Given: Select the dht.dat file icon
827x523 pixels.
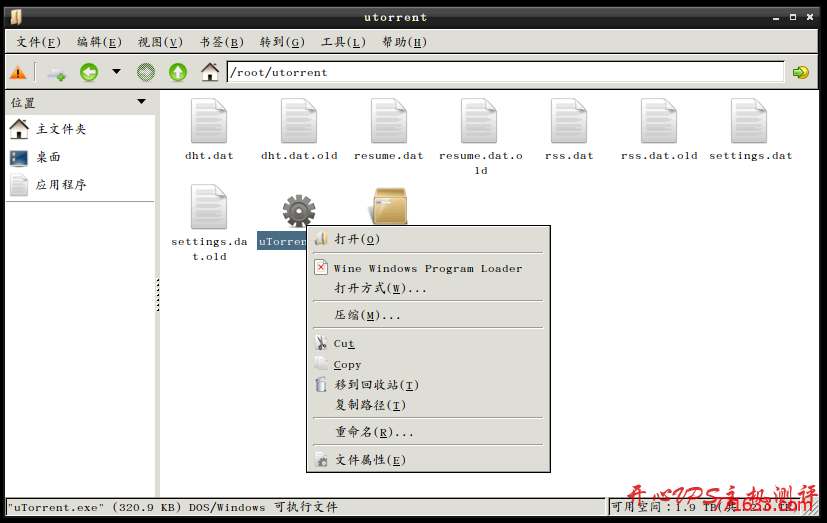Looking at the screenshot, I should [x=209, y=121].
